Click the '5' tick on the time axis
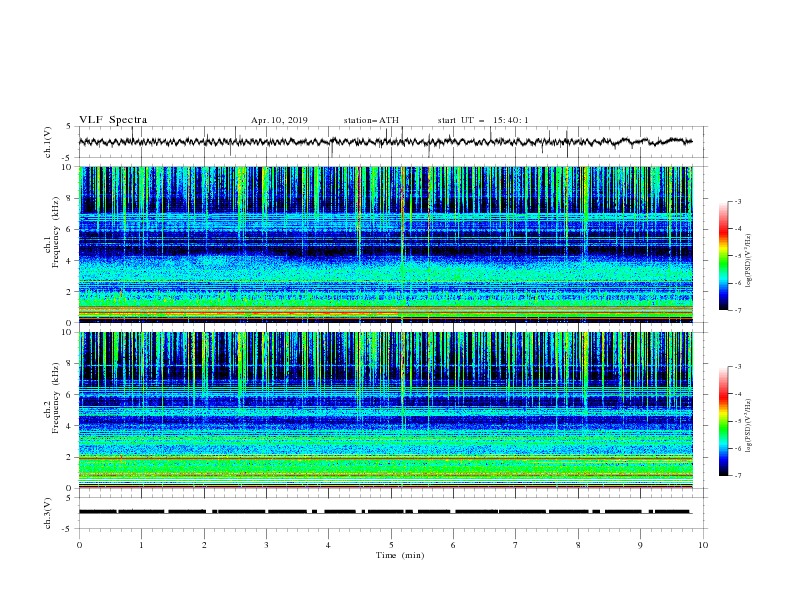The height and width of the screenshot is (612, 792). tap(391, 545)
